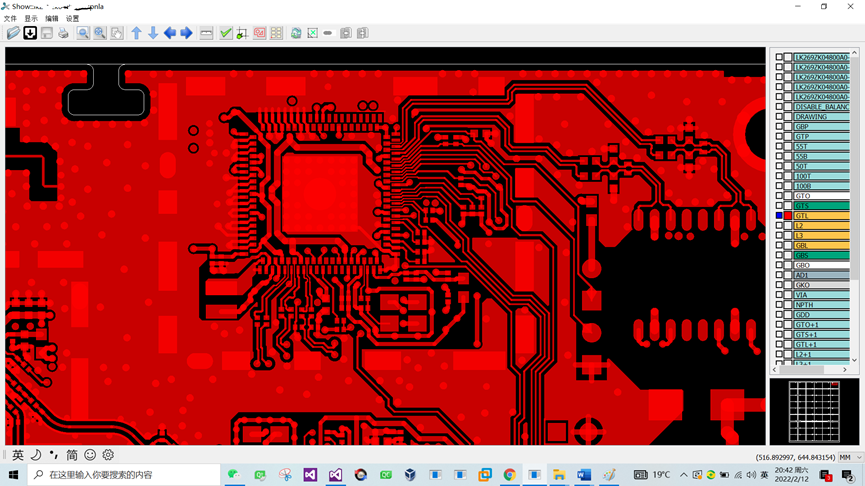Viewport: 865px width, 486px height.
Task: Select the GDD layer row
Action: 821,314
